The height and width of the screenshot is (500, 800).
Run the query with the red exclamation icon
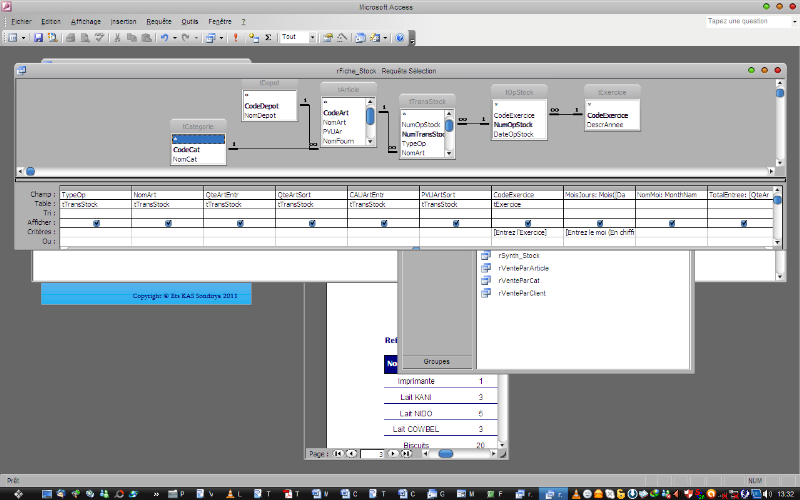pyautogui.click(x=236, y=38)
